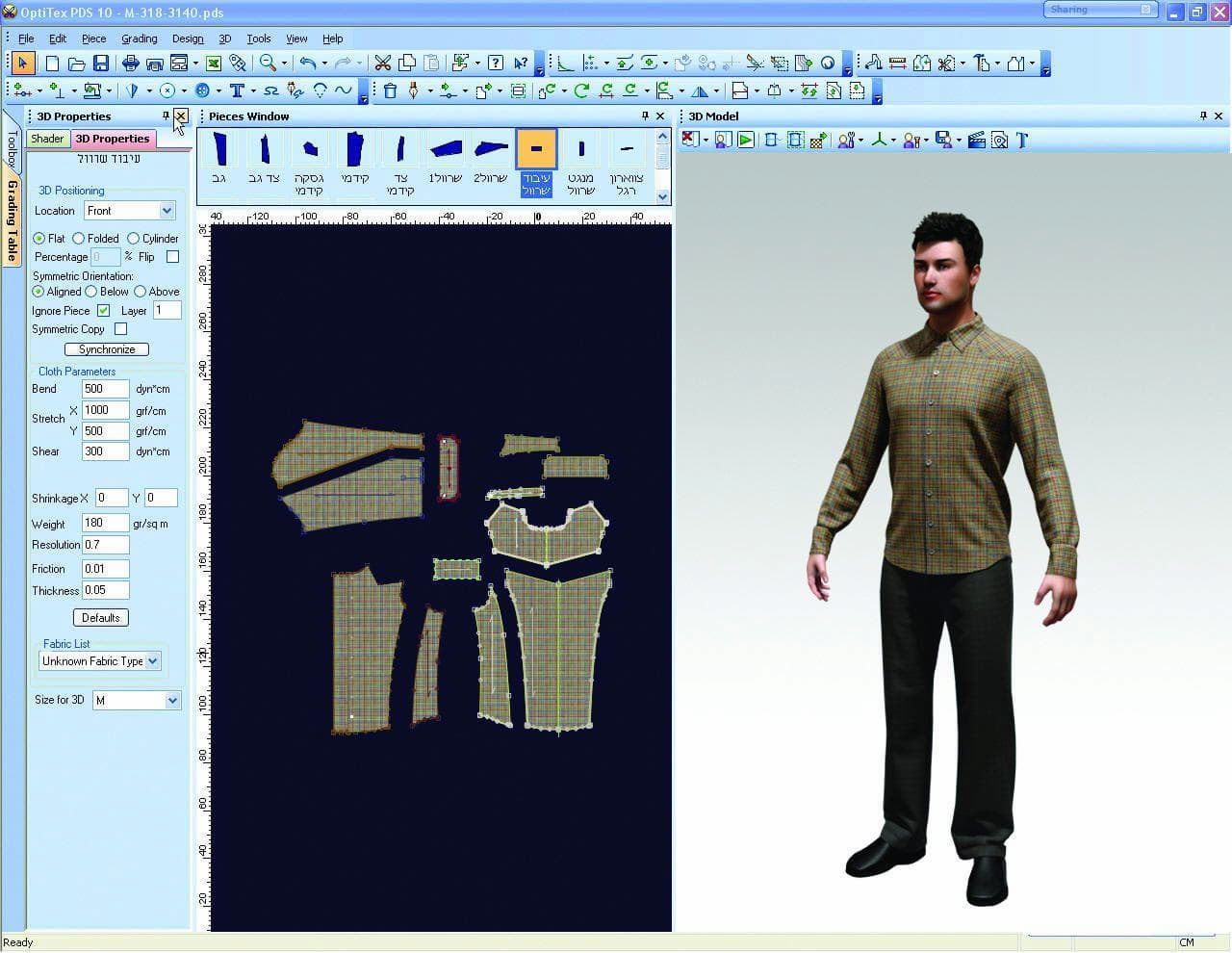1232x953 pixels.
Task: Open the Location dropdown showing Front
Action: 129,211
